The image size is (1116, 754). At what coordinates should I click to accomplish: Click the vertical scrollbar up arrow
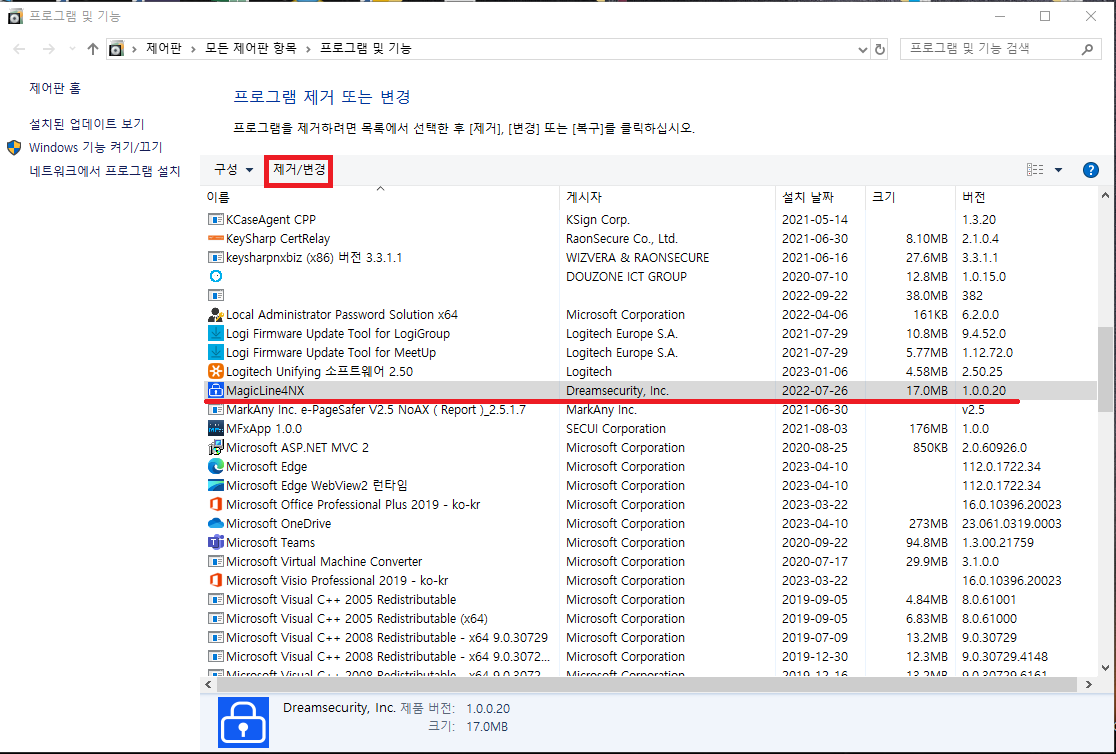1105,195
